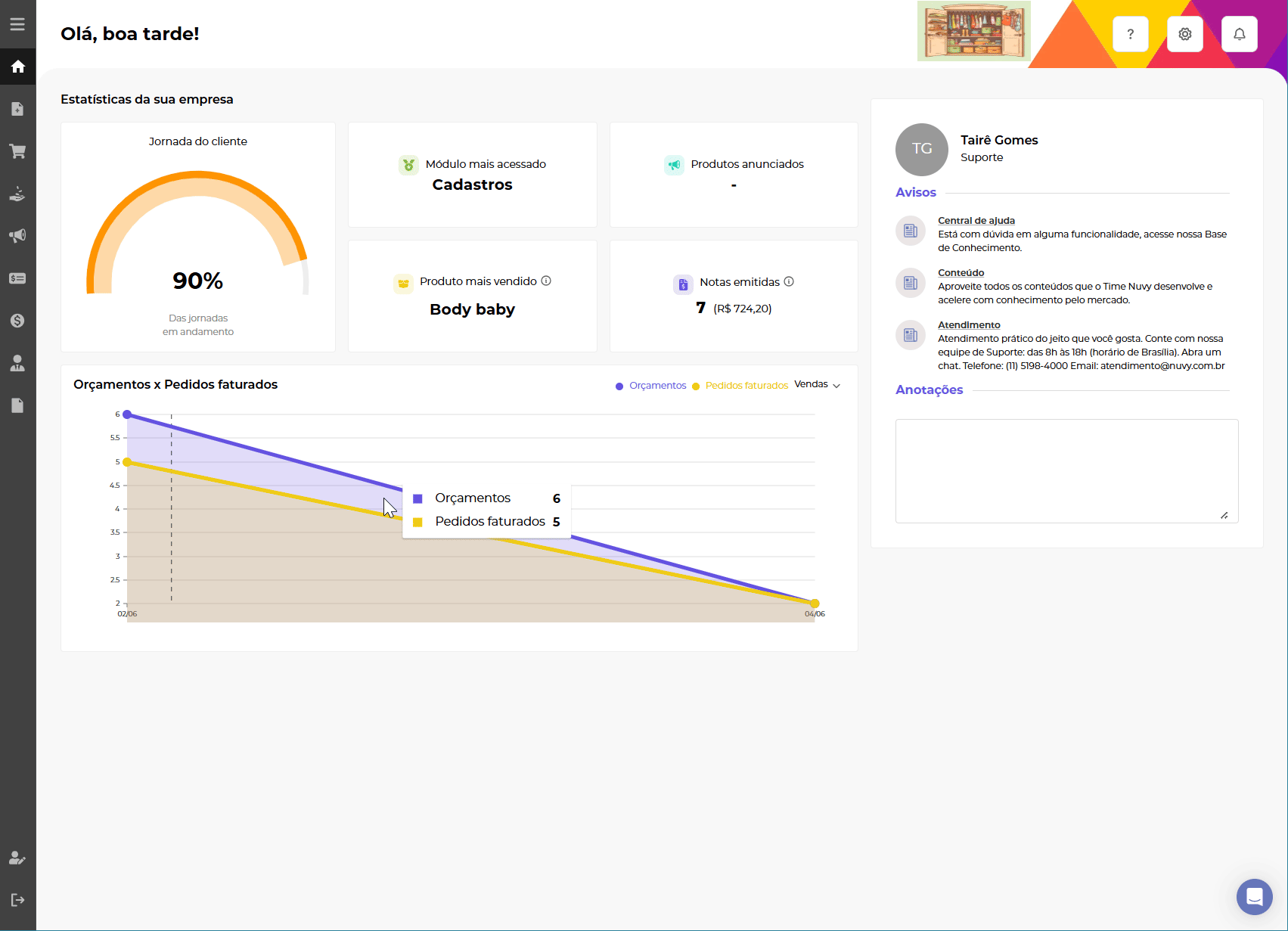Click the shopping cart sidebar icon
The image size is (1288, 931).
pos(17,151)
